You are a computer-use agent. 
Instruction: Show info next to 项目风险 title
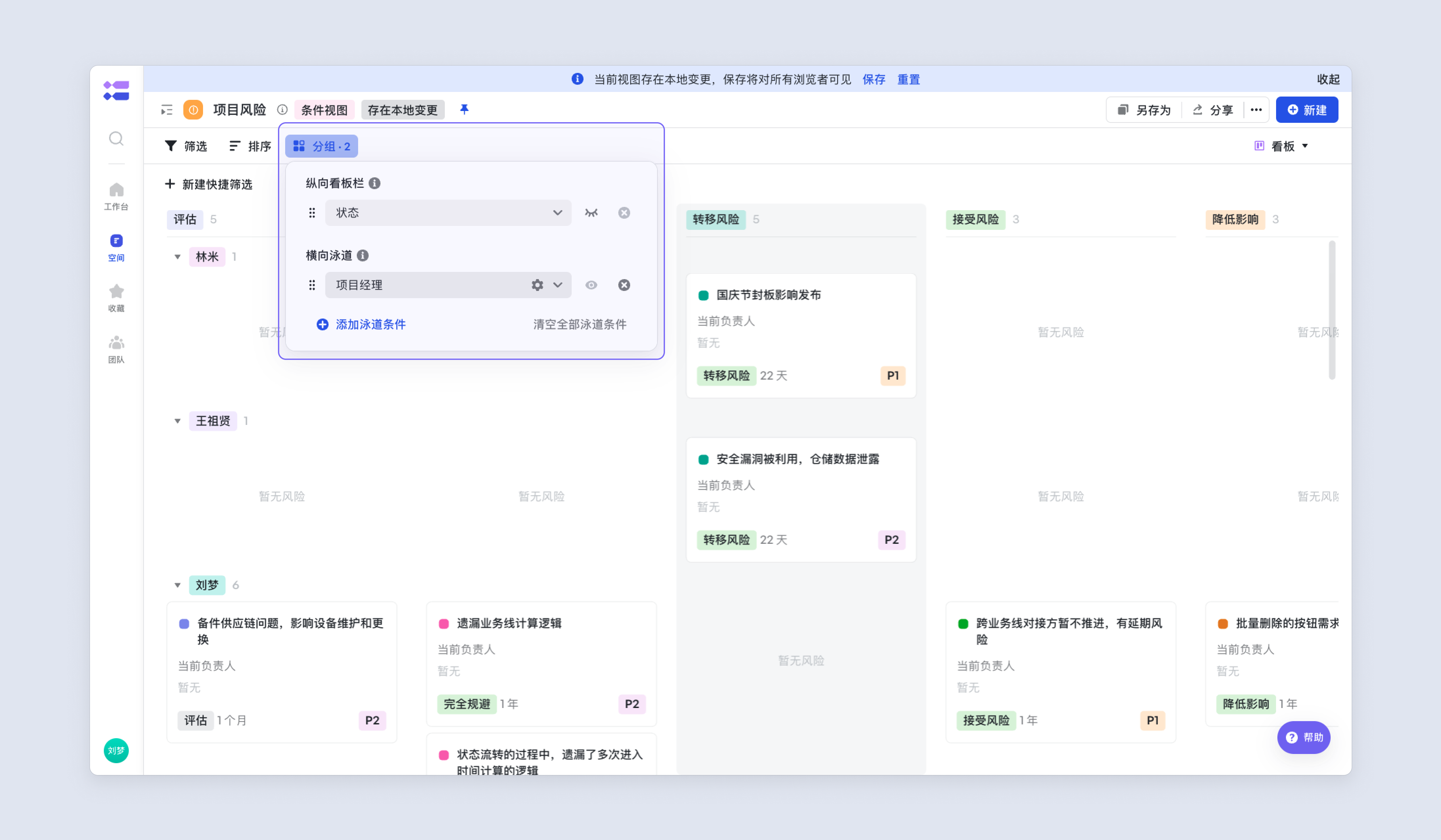click(x=283, y=110)
